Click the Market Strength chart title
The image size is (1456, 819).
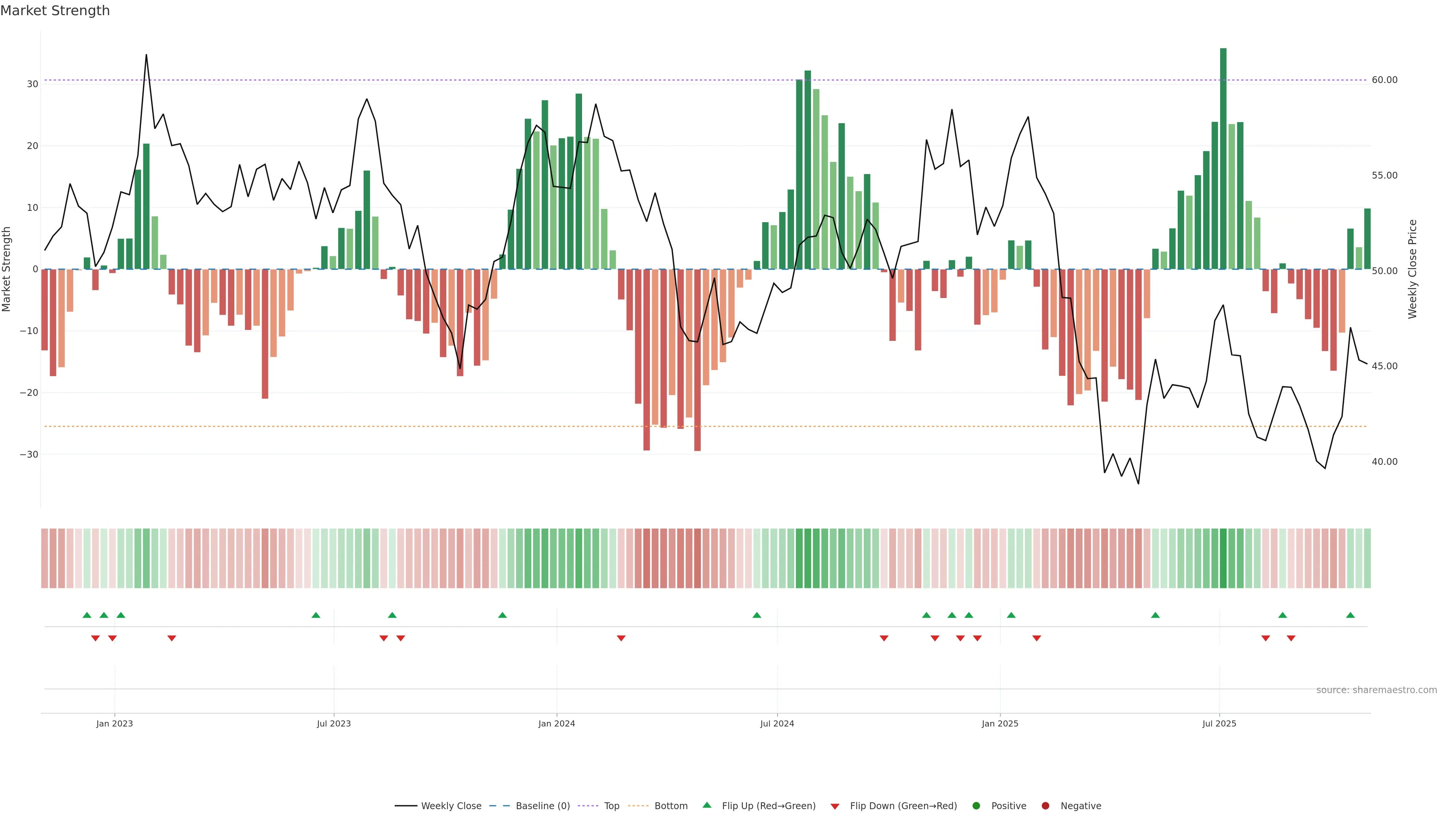(x=55, y=11)
